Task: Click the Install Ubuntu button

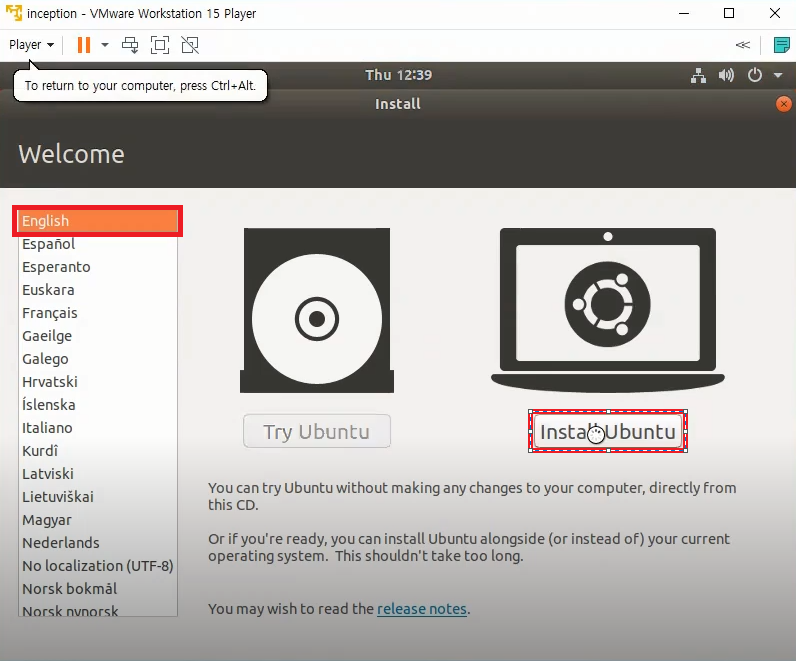Action: click(608, 432)
